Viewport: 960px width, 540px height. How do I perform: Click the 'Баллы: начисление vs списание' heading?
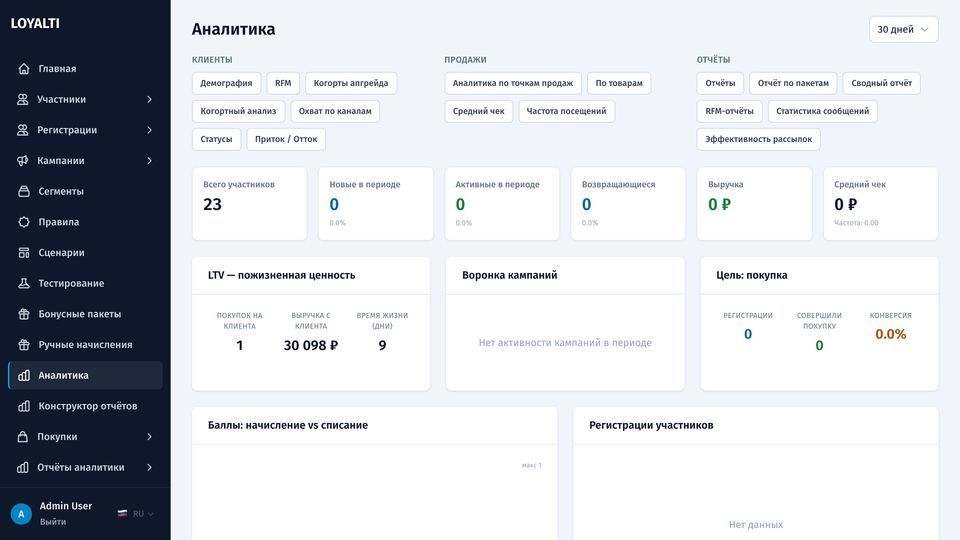click(x=288, y=425)
